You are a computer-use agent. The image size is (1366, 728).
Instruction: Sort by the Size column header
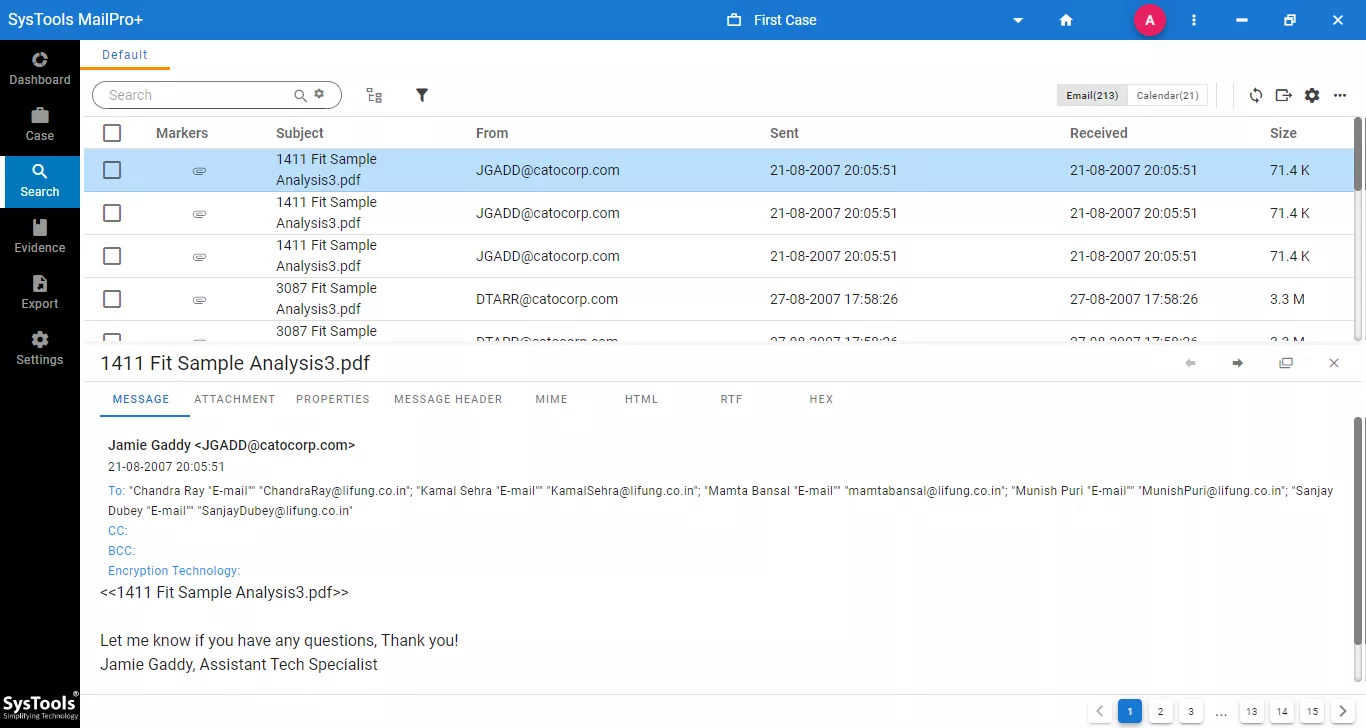coord(1283,133)
